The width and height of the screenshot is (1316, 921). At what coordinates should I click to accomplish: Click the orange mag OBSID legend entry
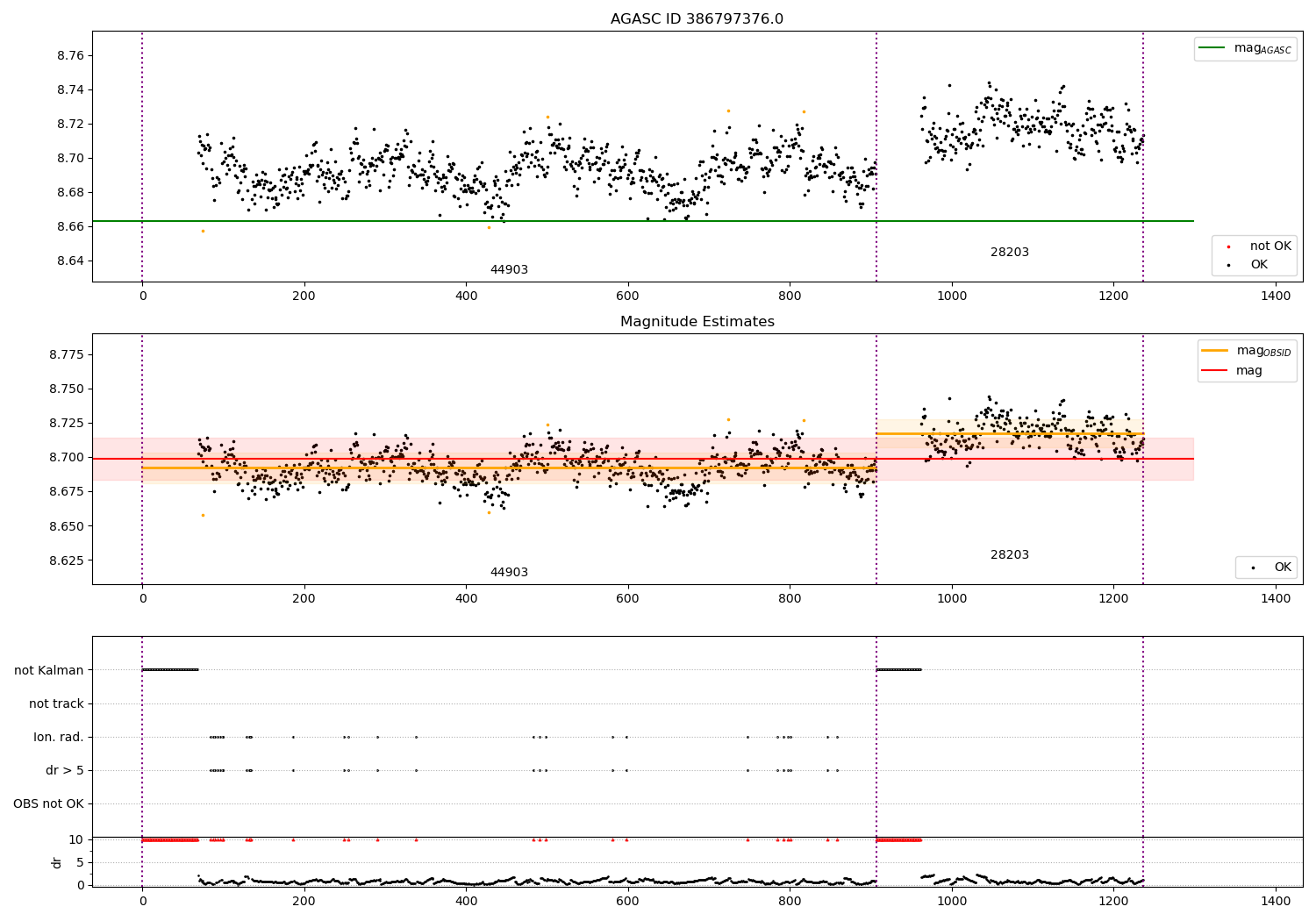point(1247,351)
